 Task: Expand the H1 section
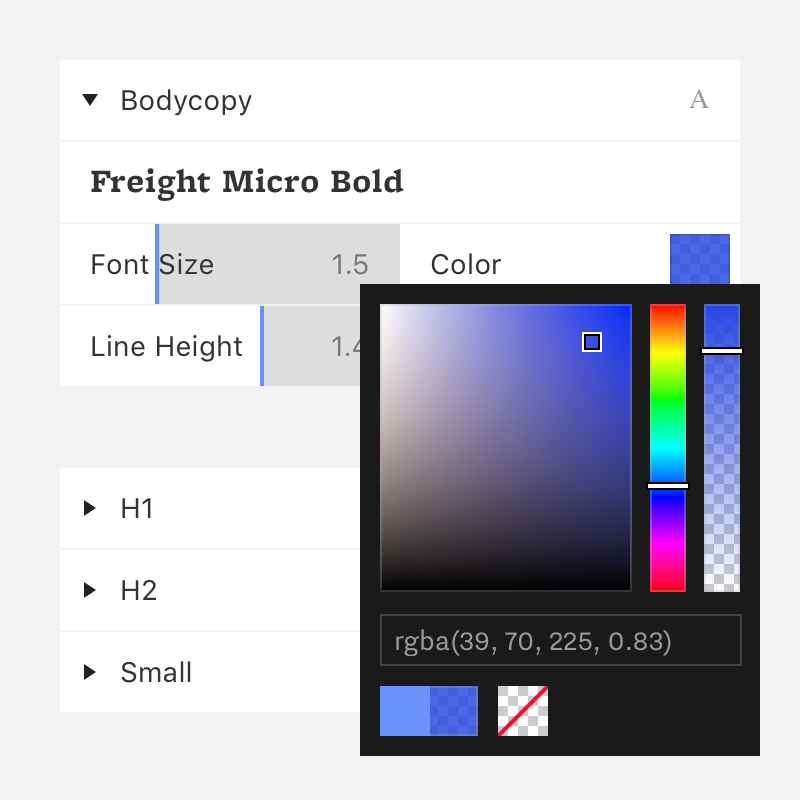(x=90, y=508)
